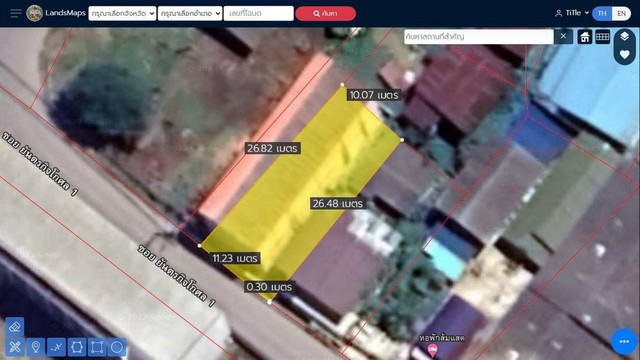Expand the Title user account menu
This screenshot has height=360, width=640.
[x=571, y=13]
